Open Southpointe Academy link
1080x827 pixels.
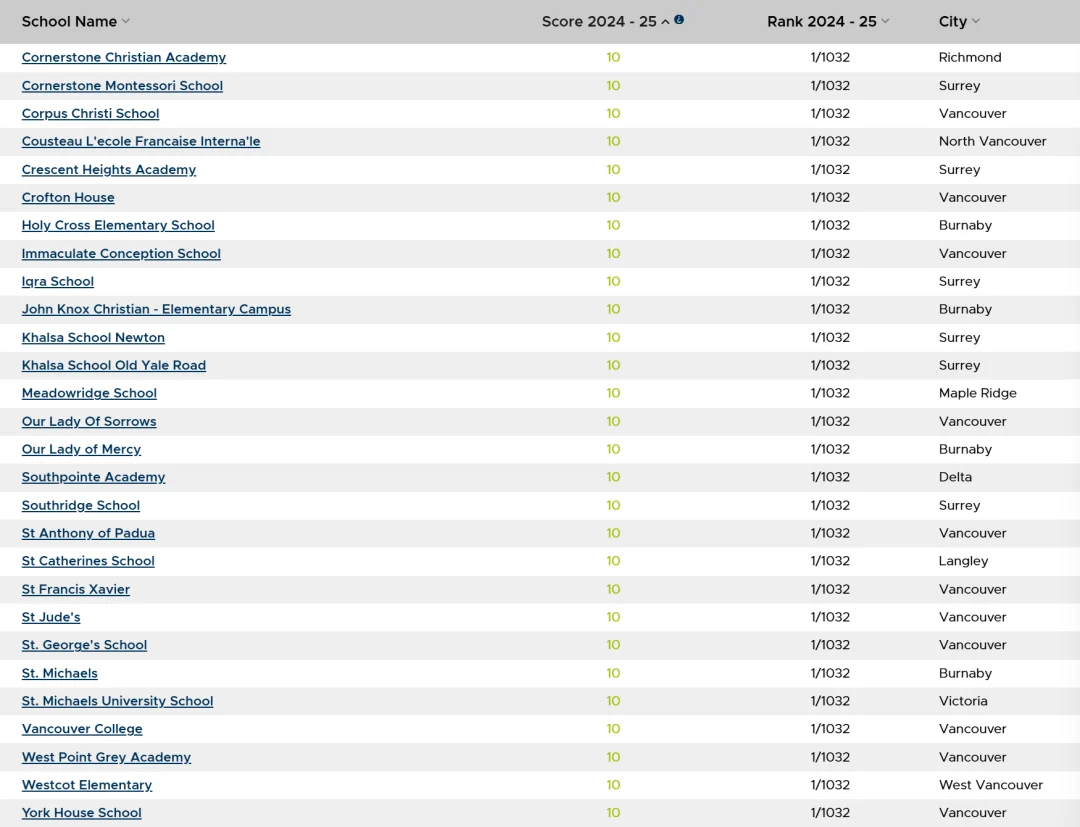click(x=94, y=477)
